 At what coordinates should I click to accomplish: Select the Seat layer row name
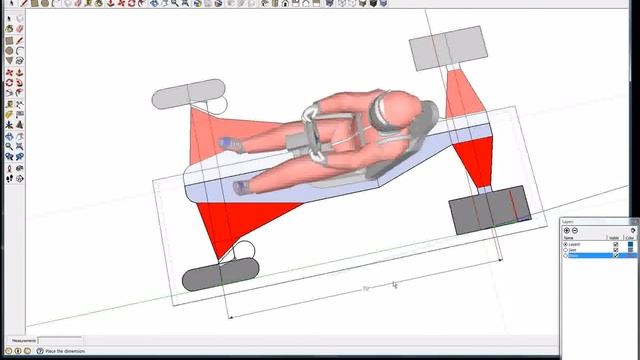point(573,250)
